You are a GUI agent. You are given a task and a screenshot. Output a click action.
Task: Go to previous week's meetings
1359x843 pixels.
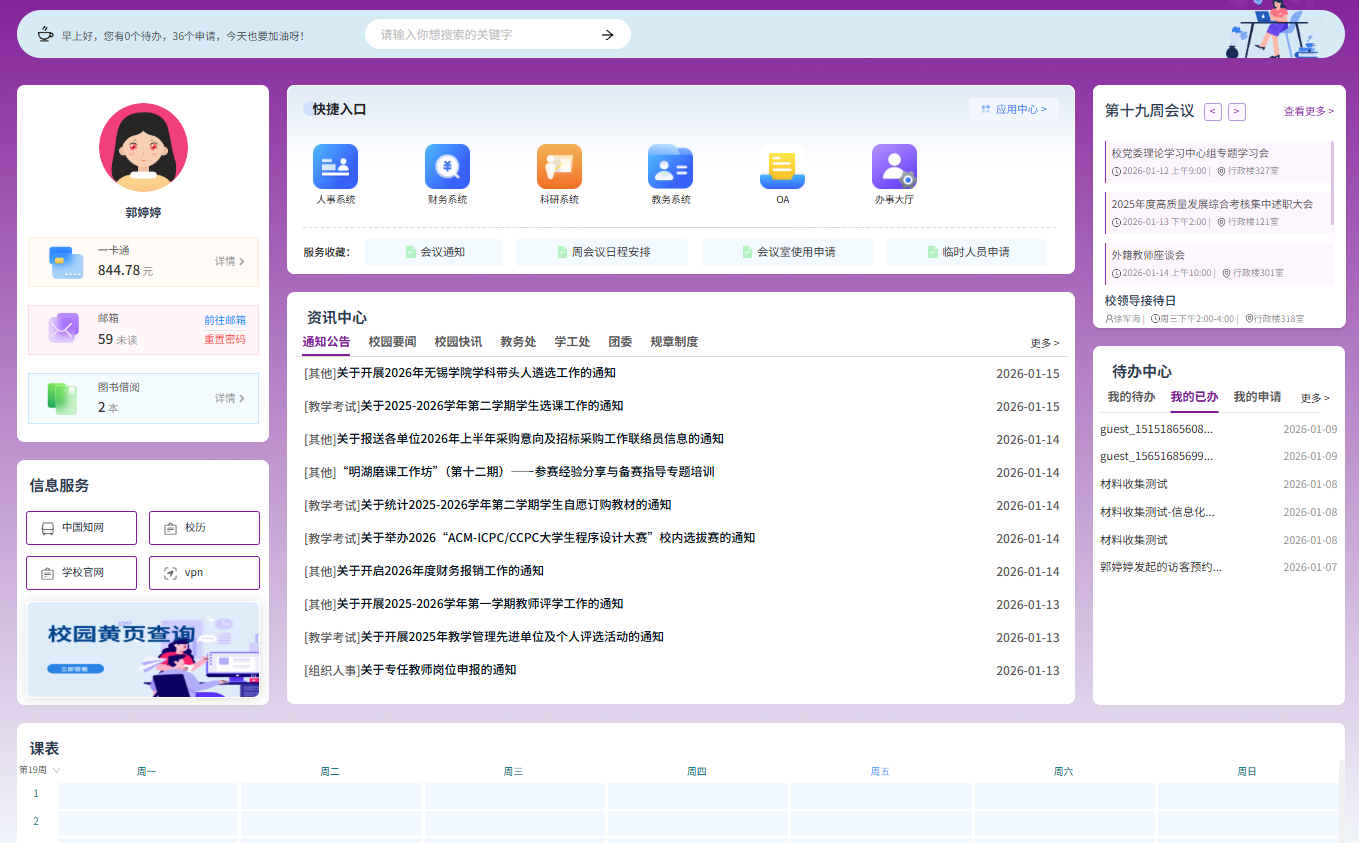click(x=1213, y=112)
